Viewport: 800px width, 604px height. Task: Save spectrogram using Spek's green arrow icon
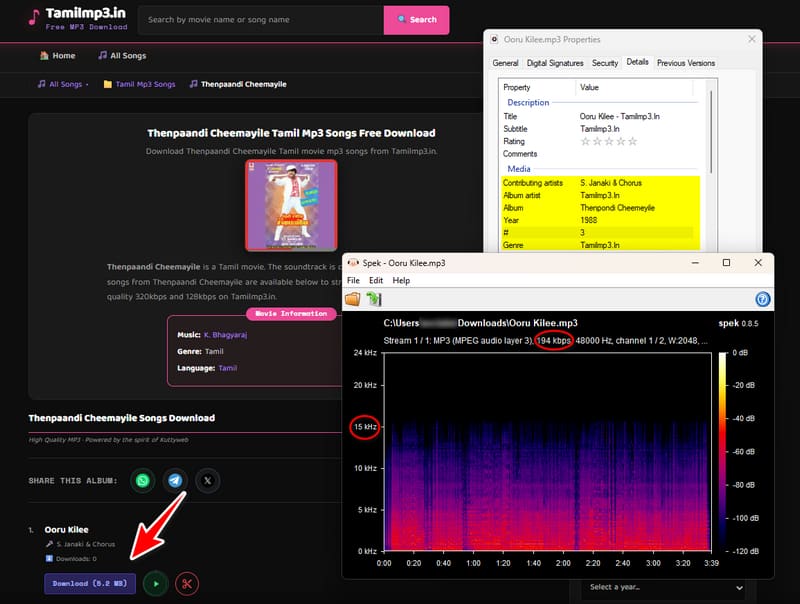tap(374, 299)
